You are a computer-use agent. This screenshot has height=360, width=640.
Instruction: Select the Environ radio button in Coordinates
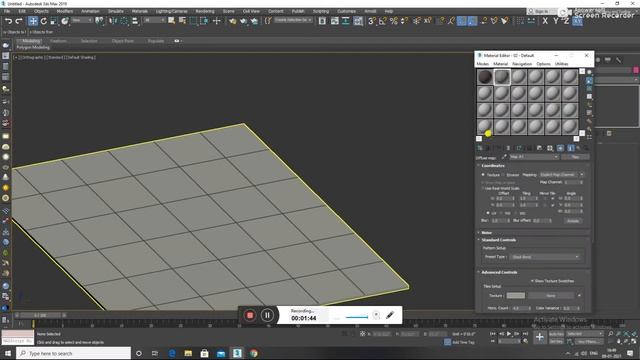click(x=503, y=175)
